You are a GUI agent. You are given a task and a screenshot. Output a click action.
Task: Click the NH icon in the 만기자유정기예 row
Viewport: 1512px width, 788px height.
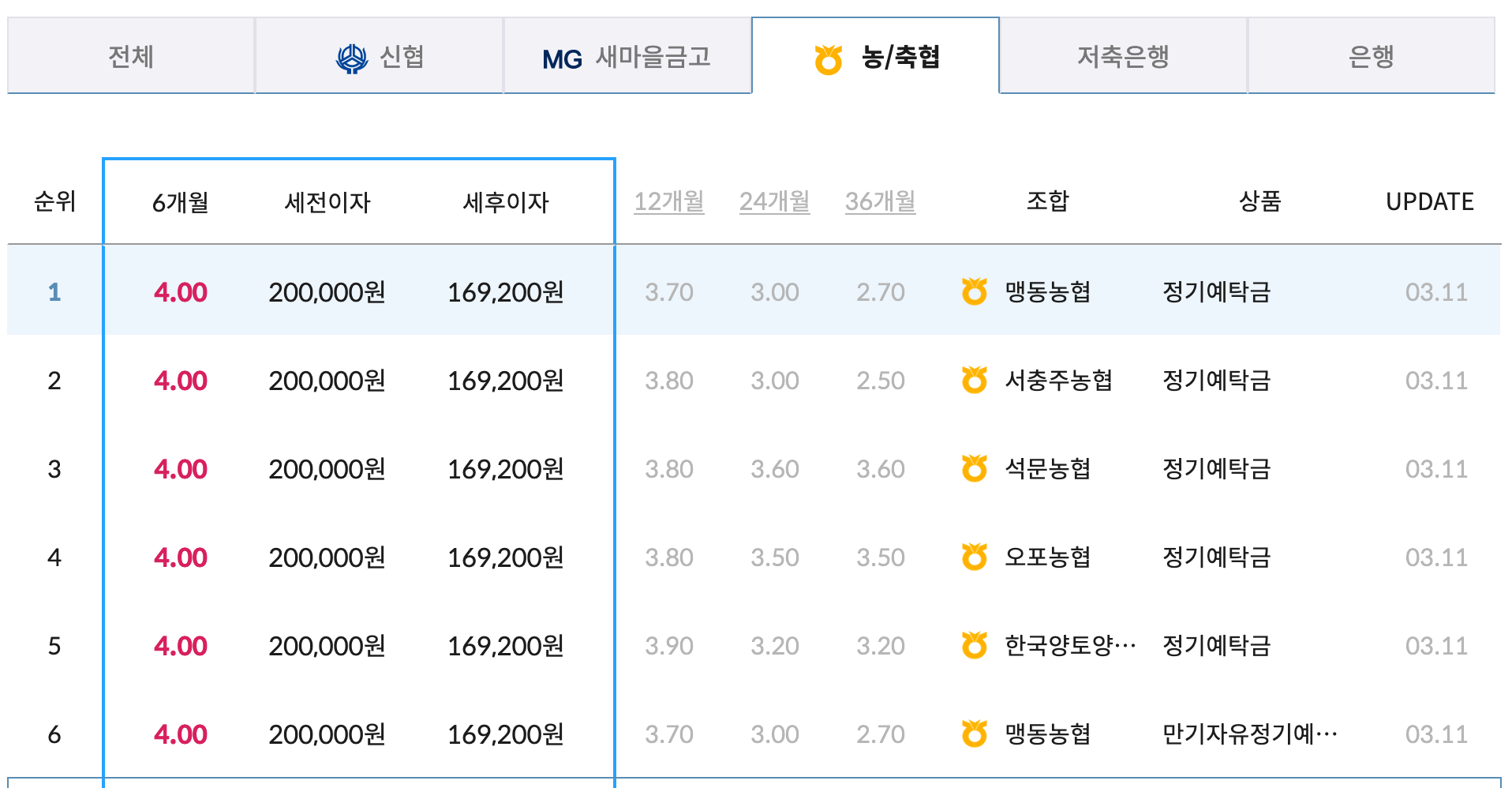[976, 734]
